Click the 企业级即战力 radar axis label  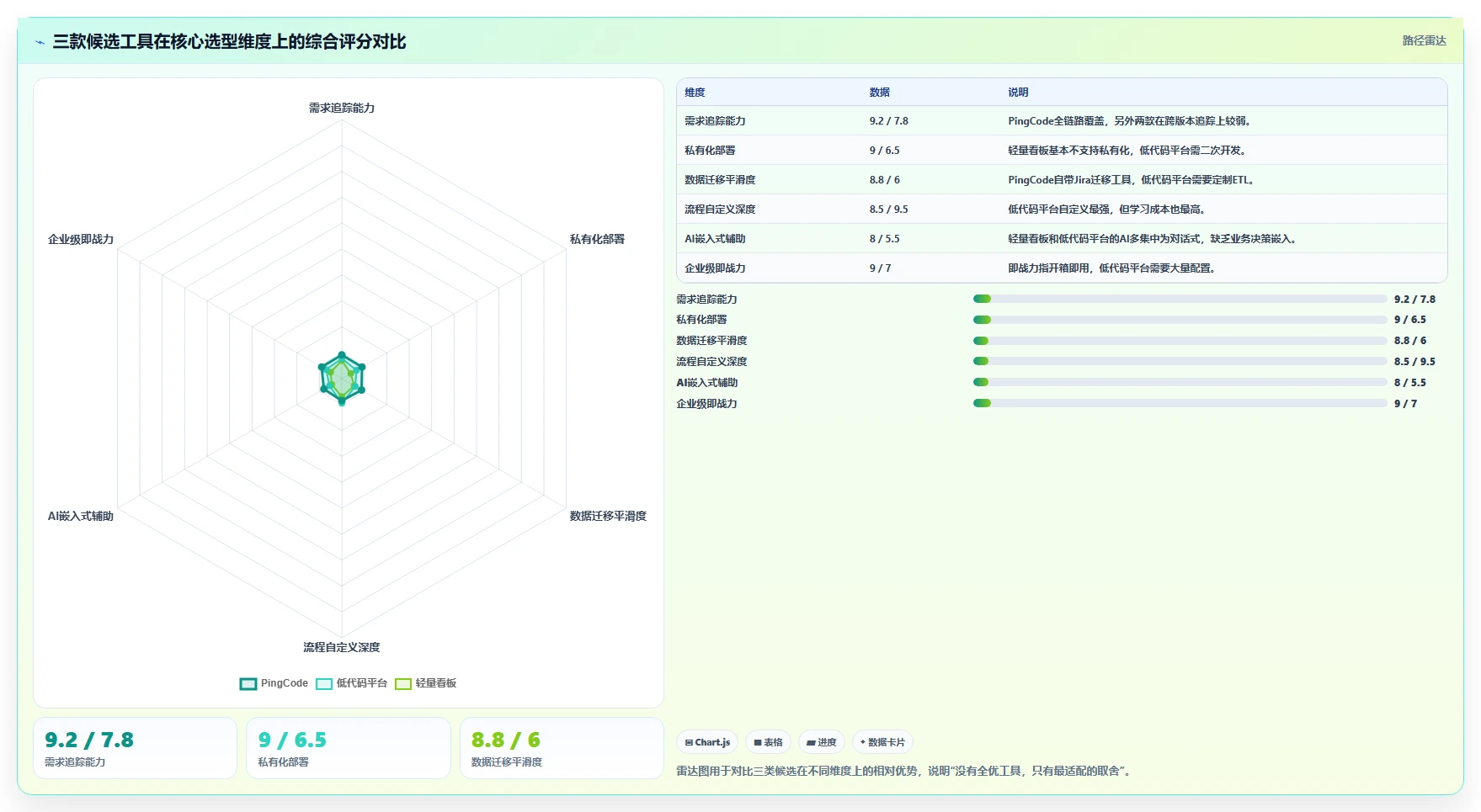coord(81,239)
